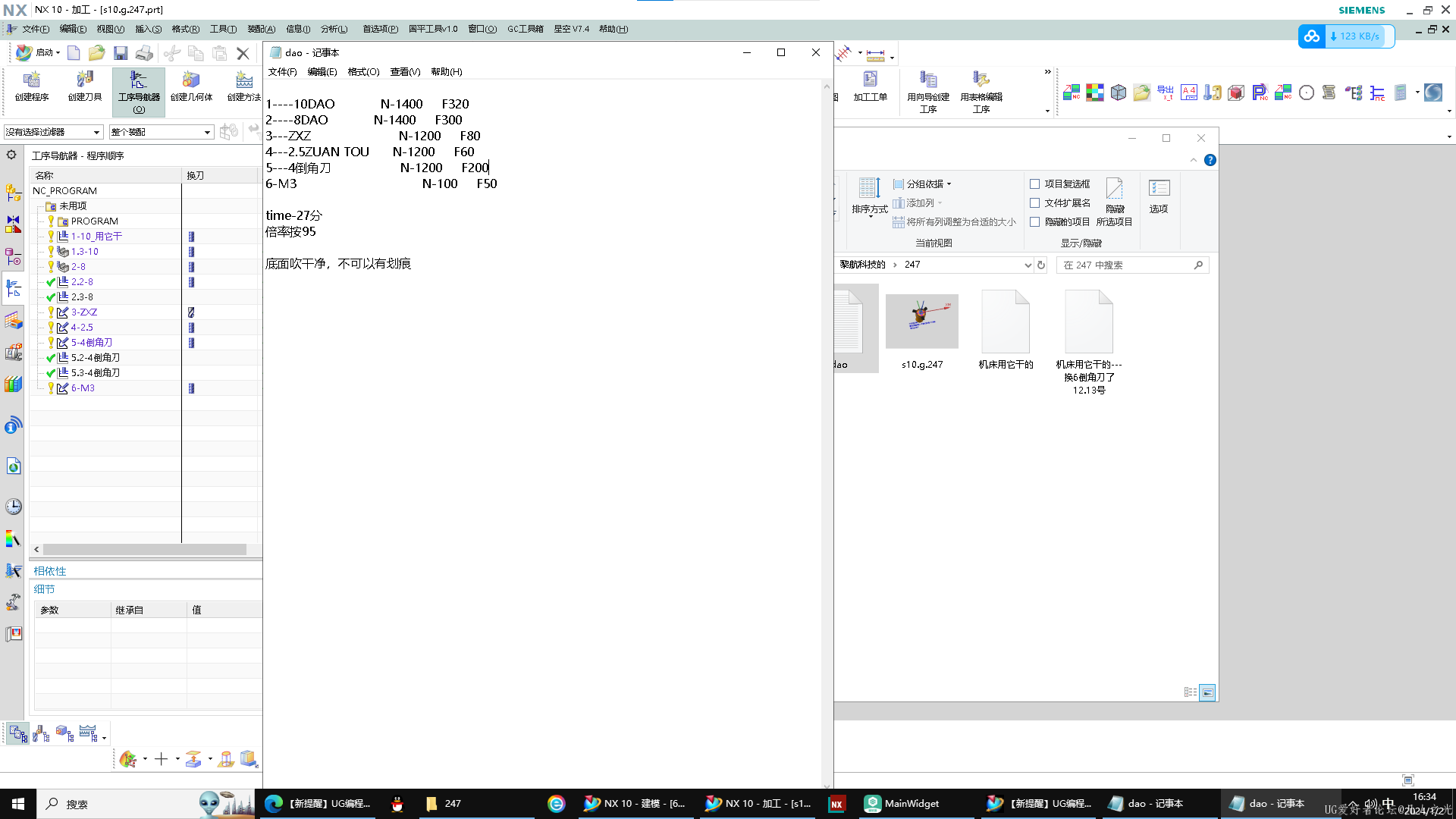The width and height of the screenshot is (1456, 819).
Task: Click the navigator settings gear icon
Action: pyautogui.click(x=11, y=155)
